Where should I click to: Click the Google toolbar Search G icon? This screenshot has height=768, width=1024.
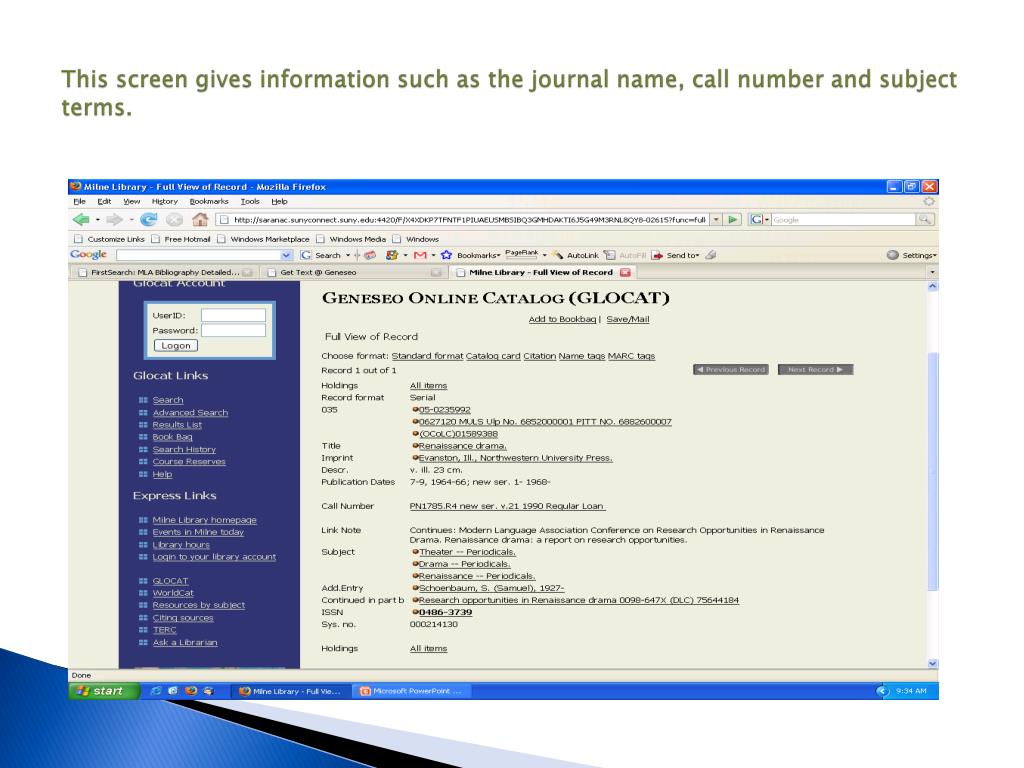coord(306,255)
